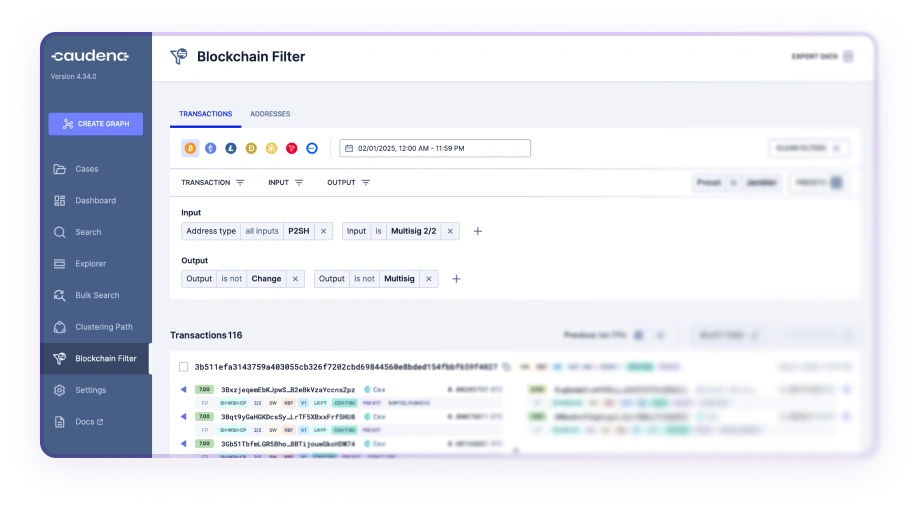
Task: Click the date range input field
Action: point(435,148)
